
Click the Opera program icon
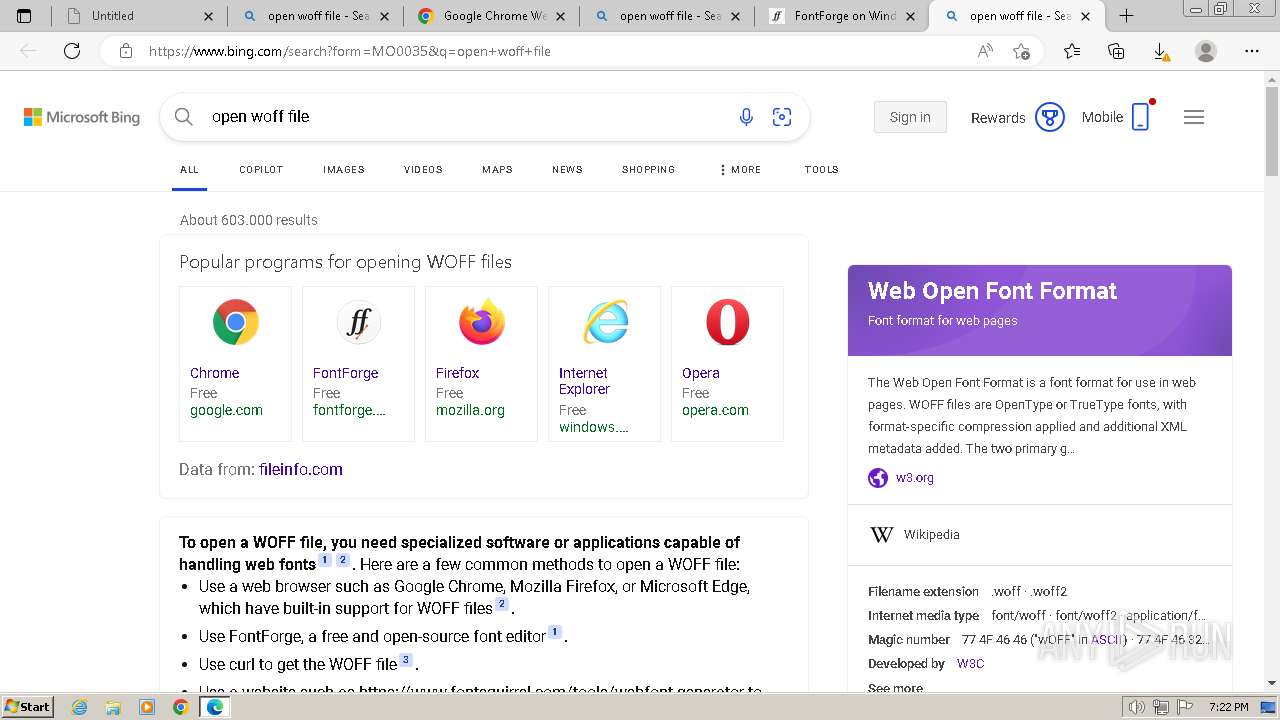tap(727, 322)
